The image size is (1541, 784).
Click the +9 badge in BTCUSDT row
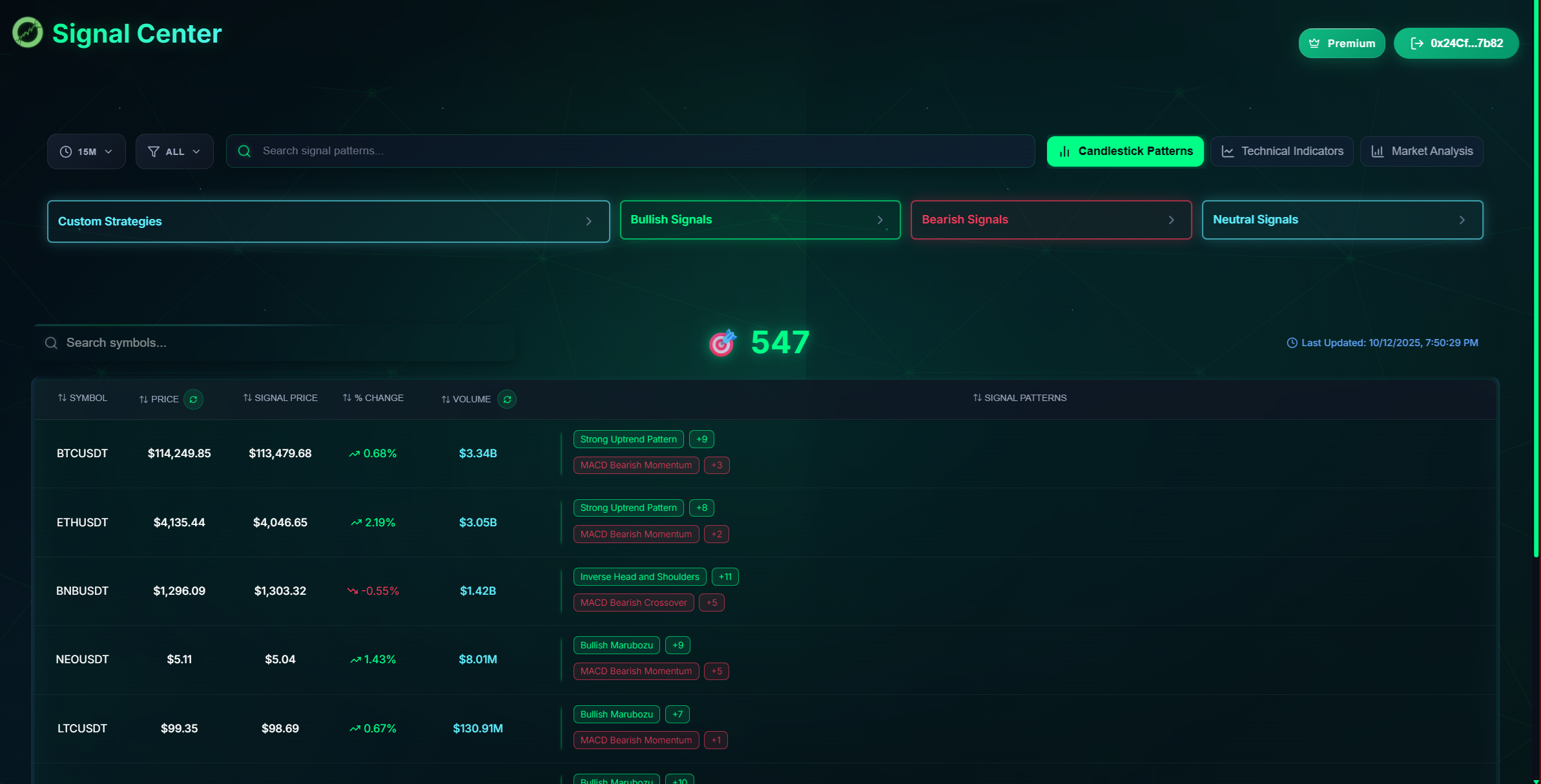701,439
